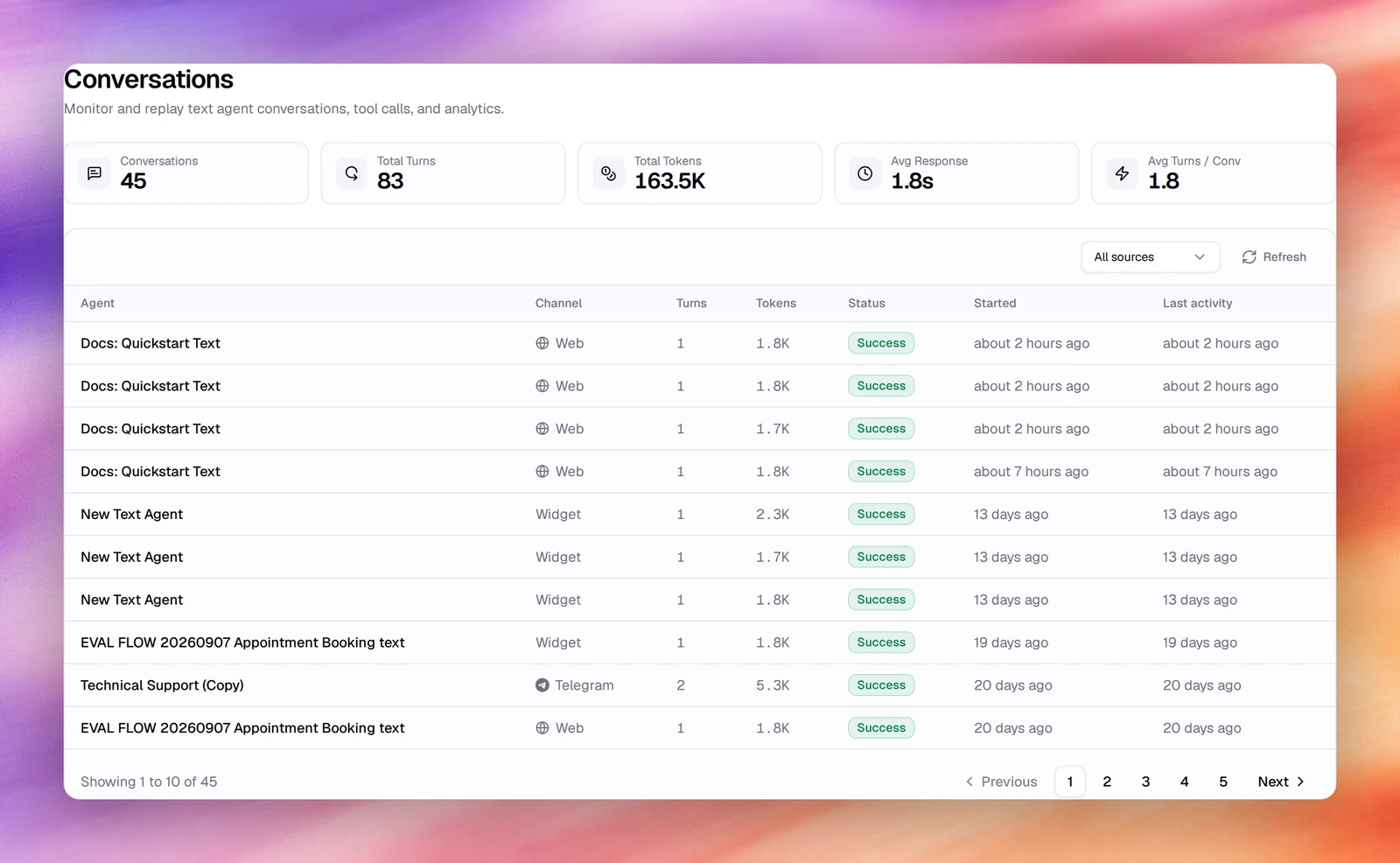The image size is (1400, 863).
Task: Click the Tokens column header
Action: [x=776, y=304]
